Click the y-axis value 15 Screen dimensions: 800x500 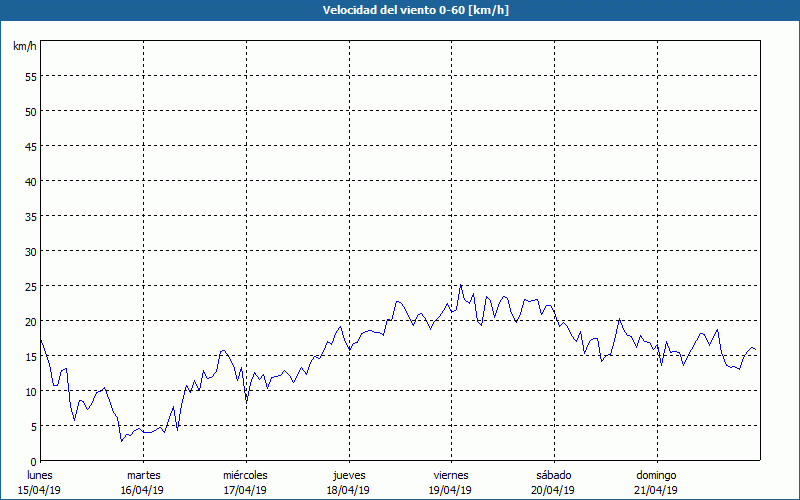[x=31, y=357]
